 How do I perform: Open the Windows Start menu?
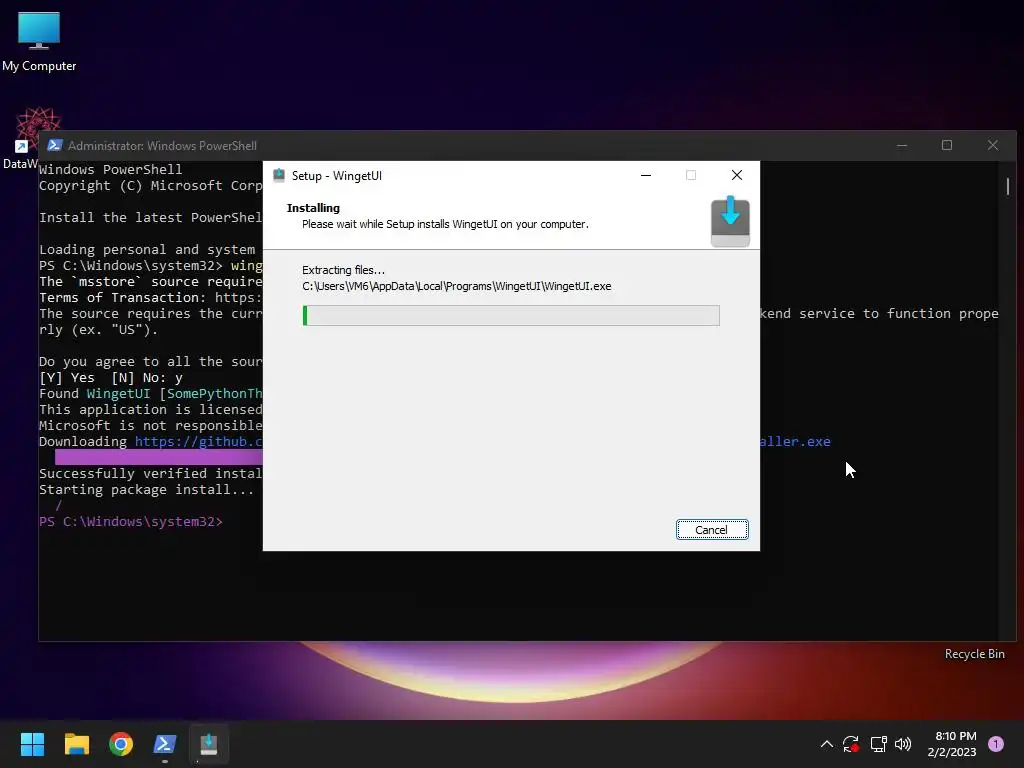[x=32, y=744]
